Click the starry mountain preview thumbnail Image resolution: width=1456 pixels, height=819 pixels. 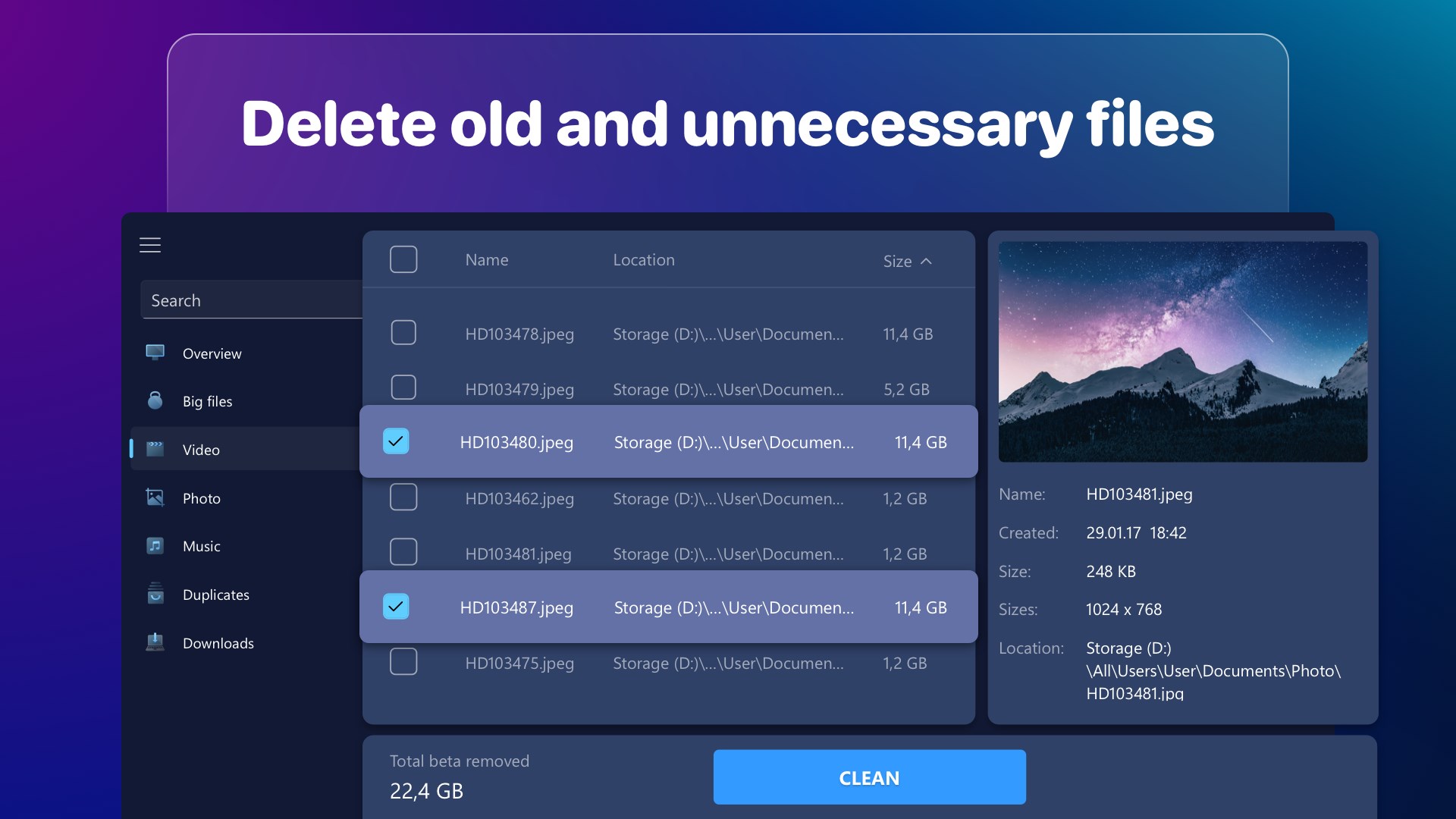pos(1182,352)
